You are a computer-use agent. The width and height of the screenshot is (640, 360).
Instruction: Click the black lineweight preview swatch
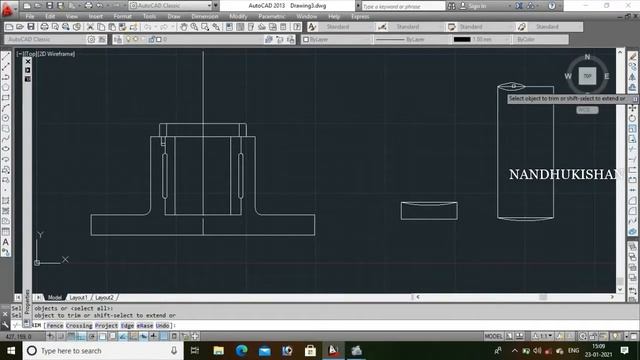(x=462, y=39)
